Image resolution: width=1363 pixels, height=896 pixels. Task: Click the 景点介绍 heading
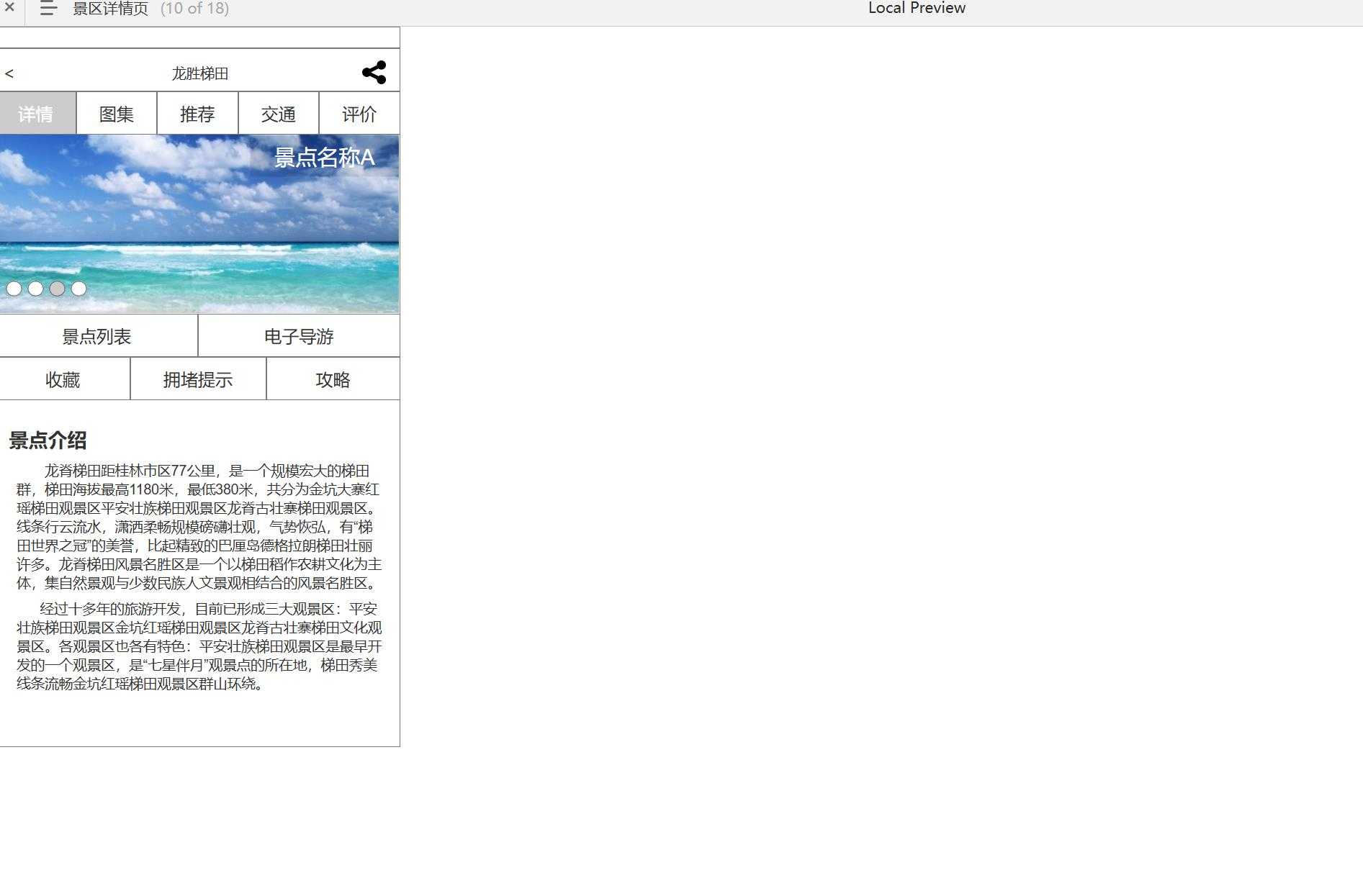click(48, 440)
